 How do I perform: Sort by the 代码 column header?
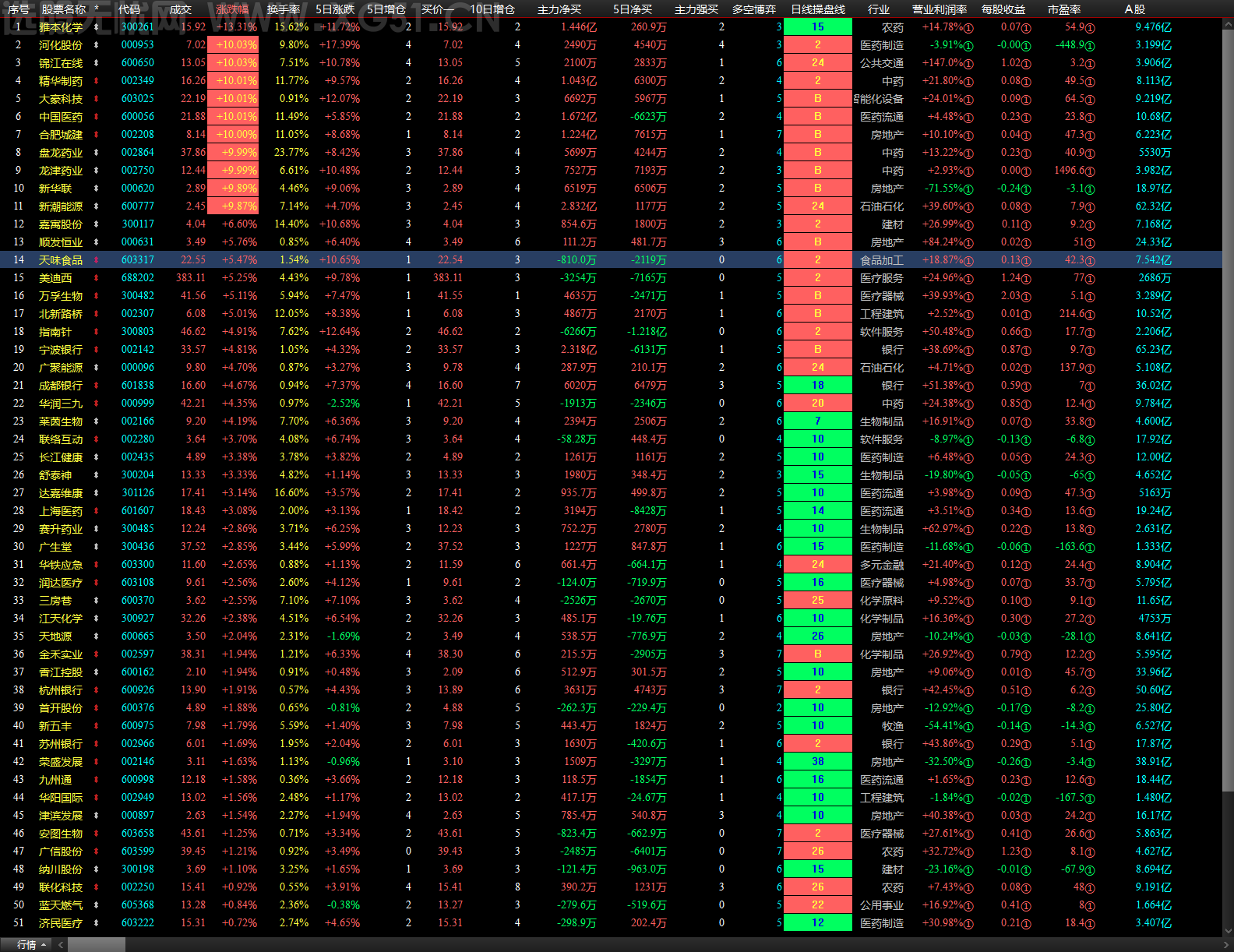(129, 9)
